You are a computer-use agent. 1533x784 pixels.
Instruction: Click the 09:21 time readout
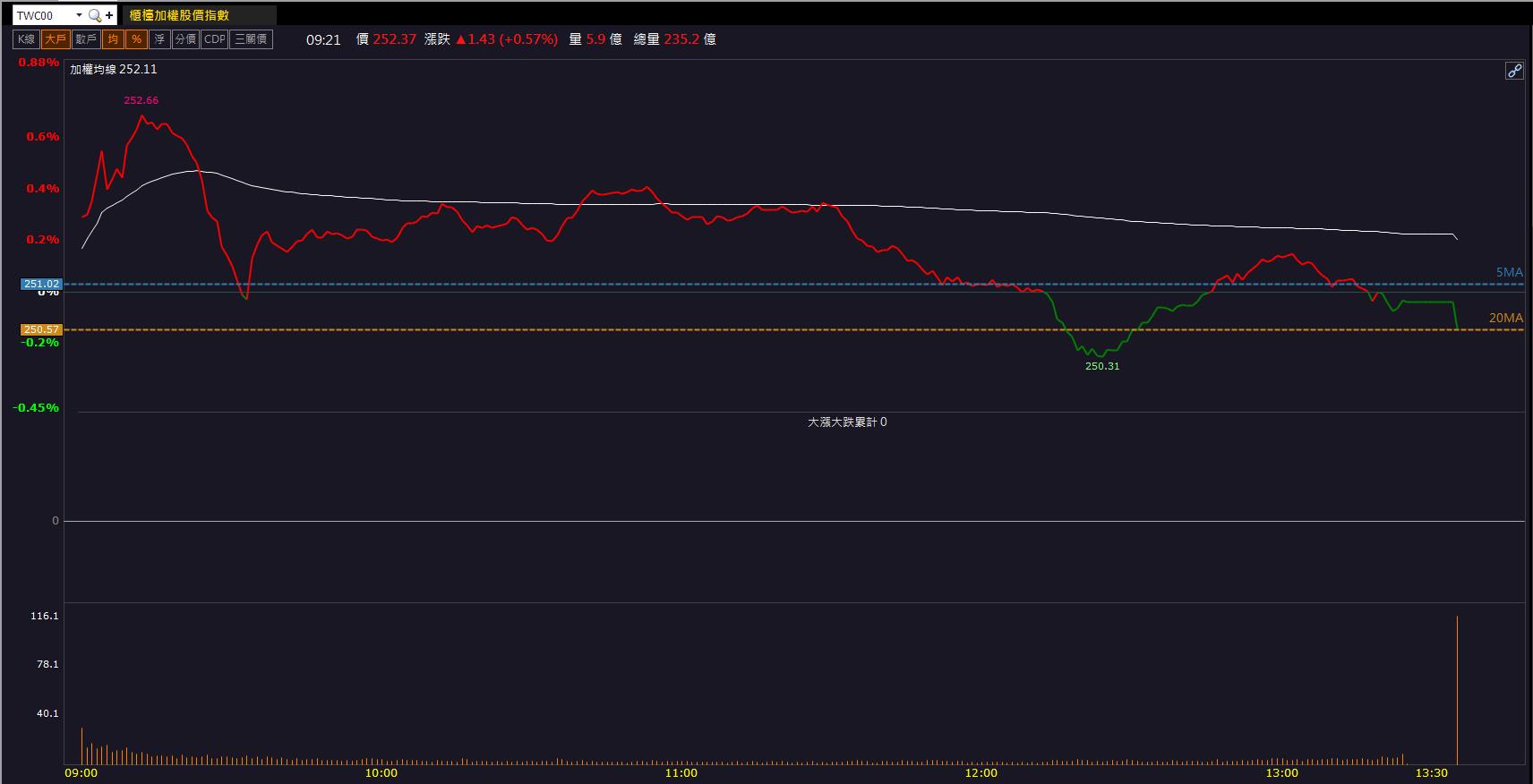click(x=323, y=39)
